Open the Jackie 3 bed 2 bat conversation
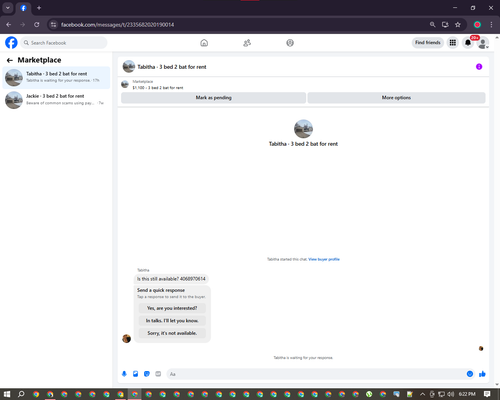 click(x=56, y=100)
